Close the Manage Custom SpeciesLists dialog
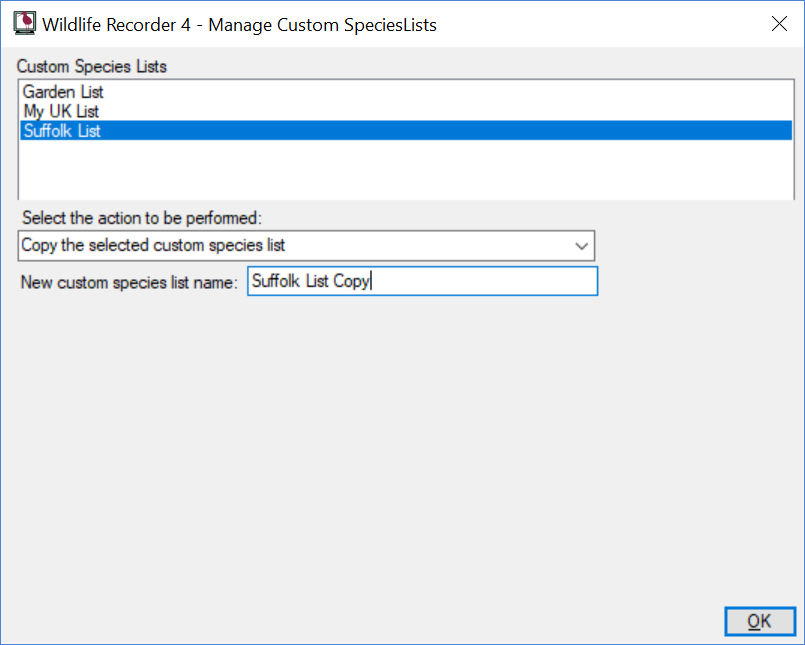The width and height of the screenshot is (805, 645). pos(779,24)
